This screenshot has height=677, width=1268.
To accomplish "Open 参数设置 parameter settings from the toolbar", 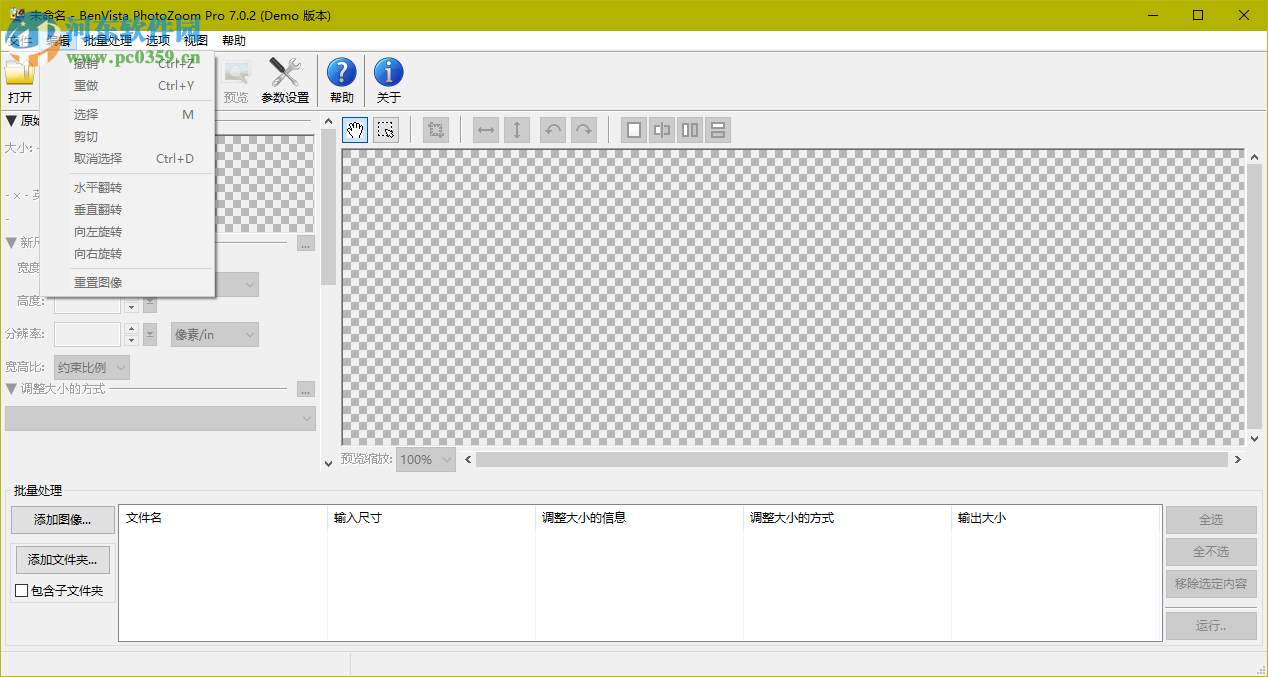I will pos(284,79).
